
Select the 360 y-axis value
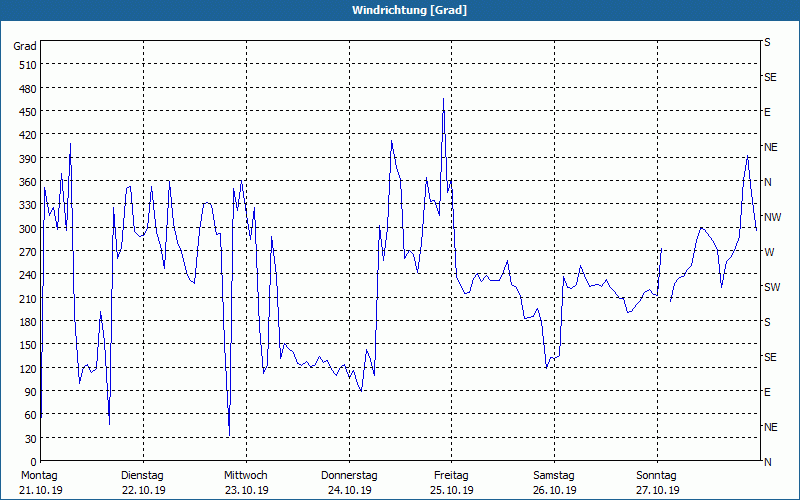point(28,183)
